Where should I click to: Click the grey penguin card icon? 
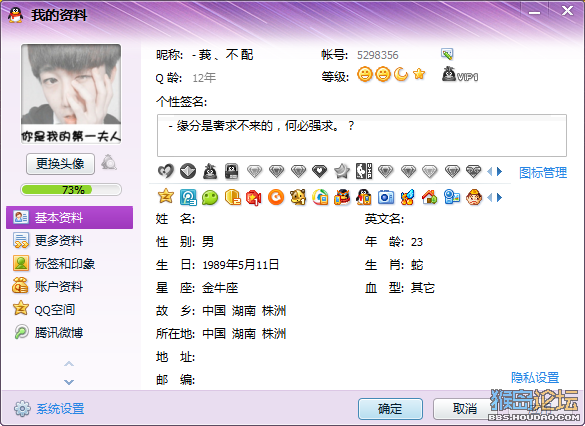(x=232, y=171)
